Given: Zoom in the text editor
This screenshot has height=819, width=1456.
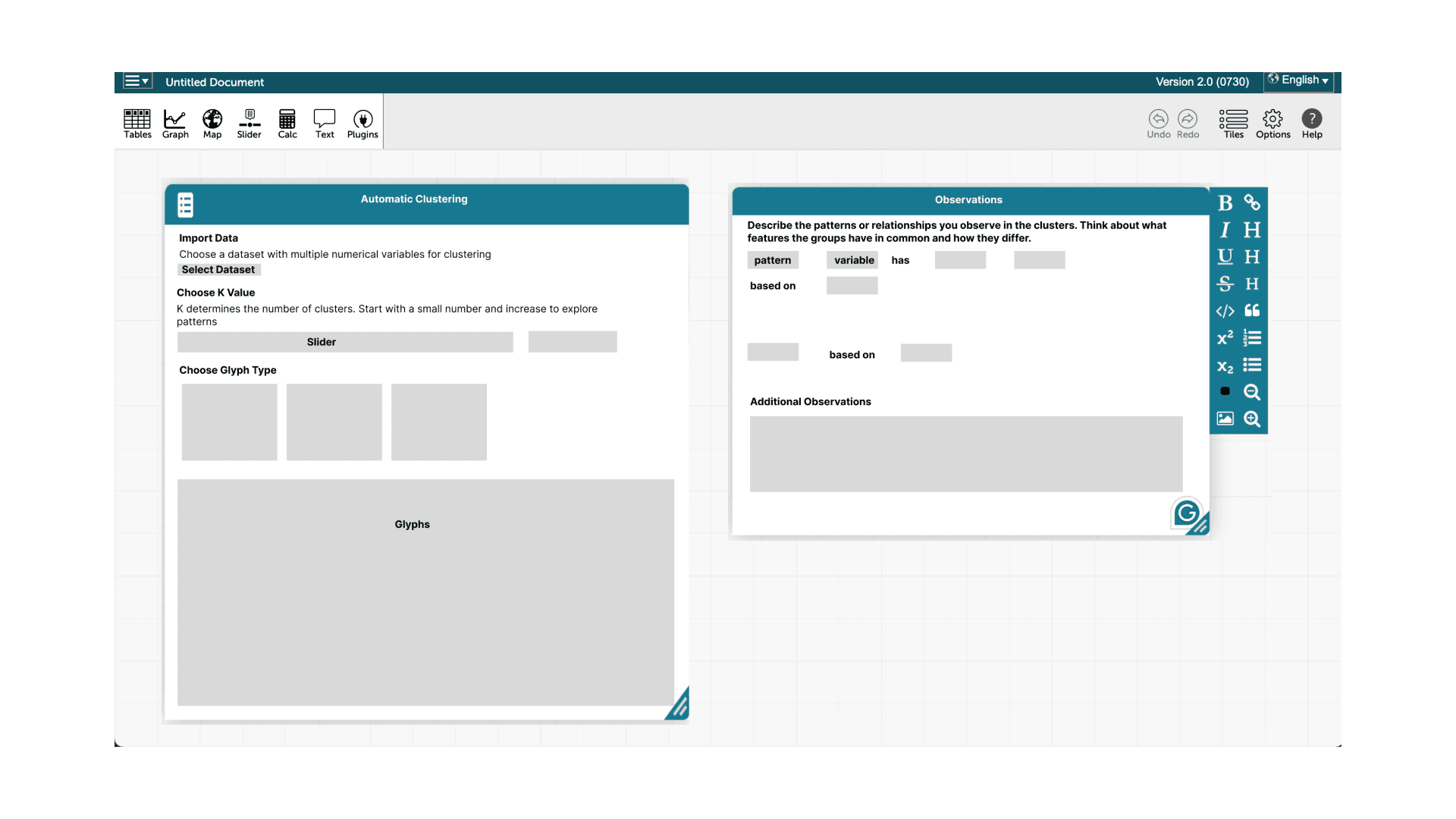Looking at the screenshot, I should pos(1252,419).
